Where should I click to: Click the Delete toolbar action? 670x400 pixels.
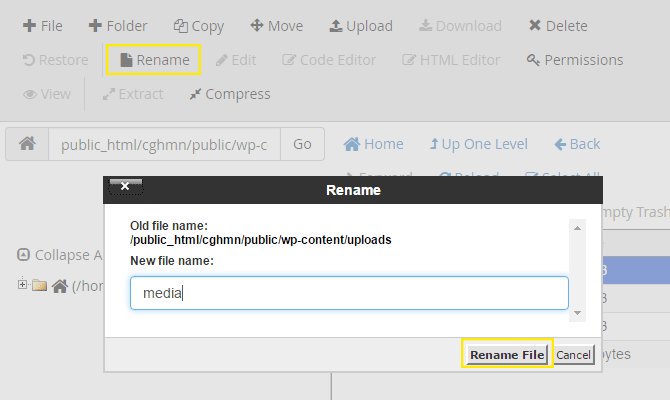click(558, 26)
